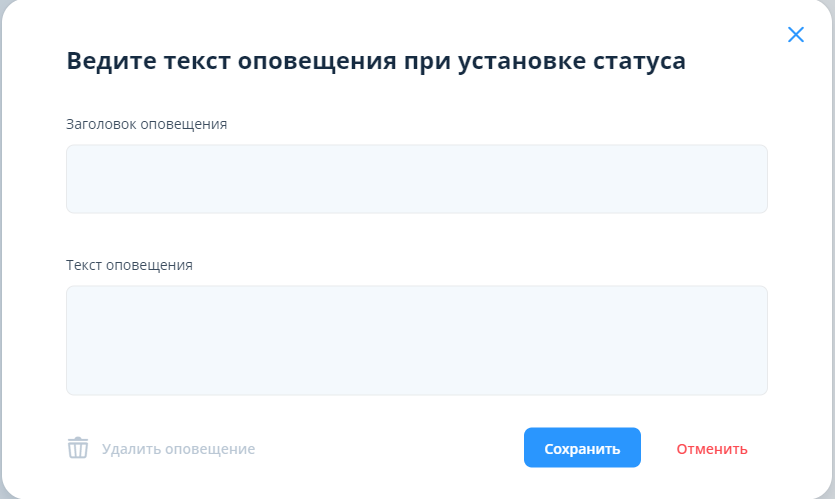The width and height of the screenshot is (835, 499).
Task: Place cursor in the notification body box
Action: click(416, 340)
